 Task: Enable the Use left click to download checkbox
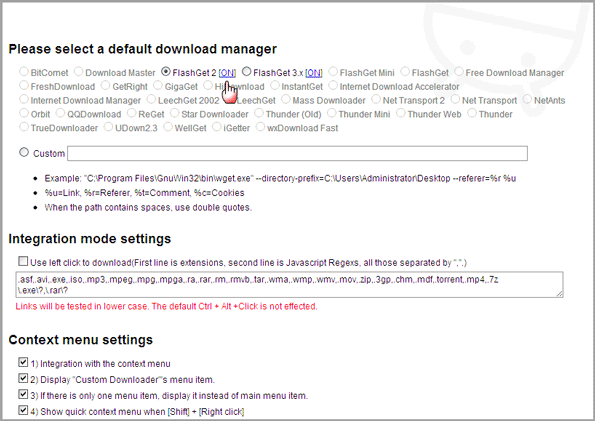[x=23, y=261]
